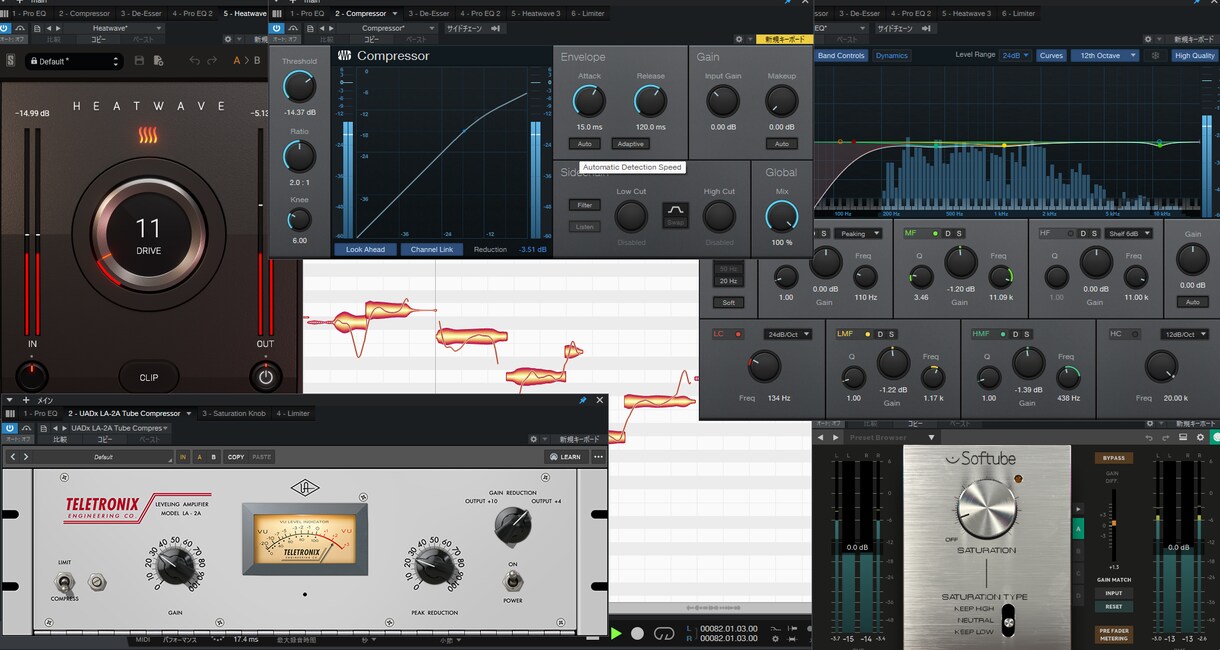Screen dimensions: 1220x650
Task: Open the Peaking filter type dropdown
Action: point(860,233)
